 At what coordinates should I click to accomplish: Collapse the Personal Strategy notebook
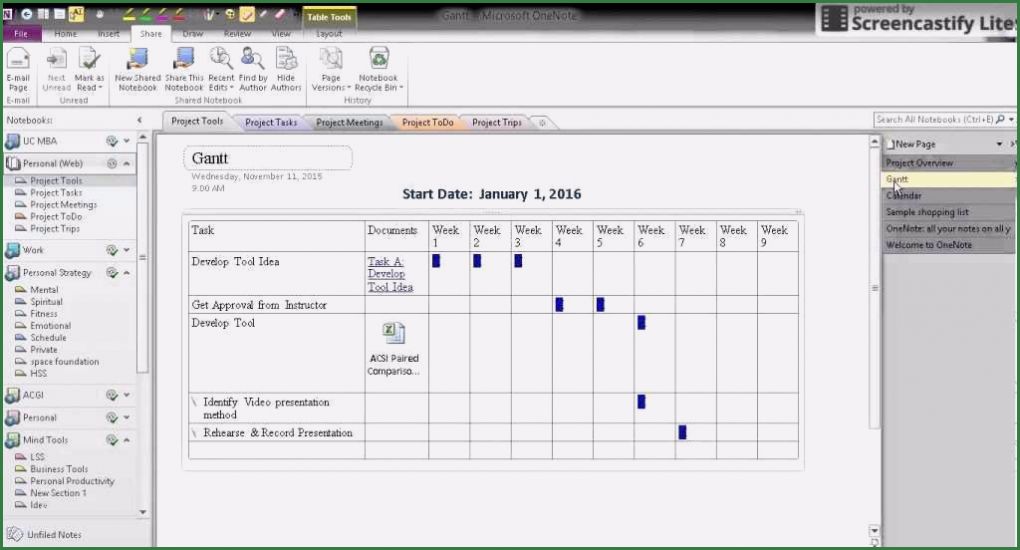pos(126,273)
